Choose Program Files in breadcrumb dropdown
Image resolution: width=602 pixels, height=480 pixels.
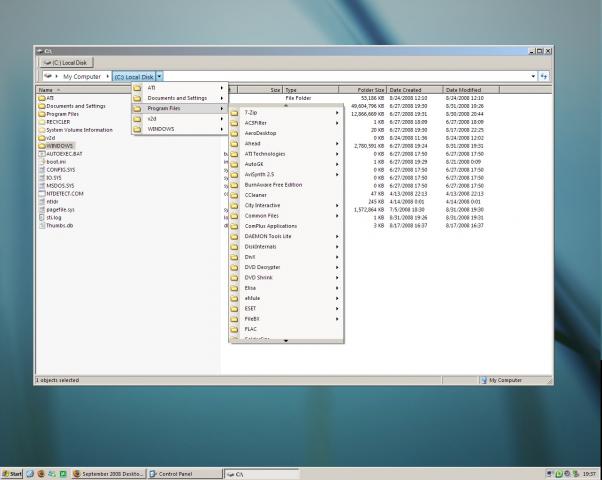(180, 109)
